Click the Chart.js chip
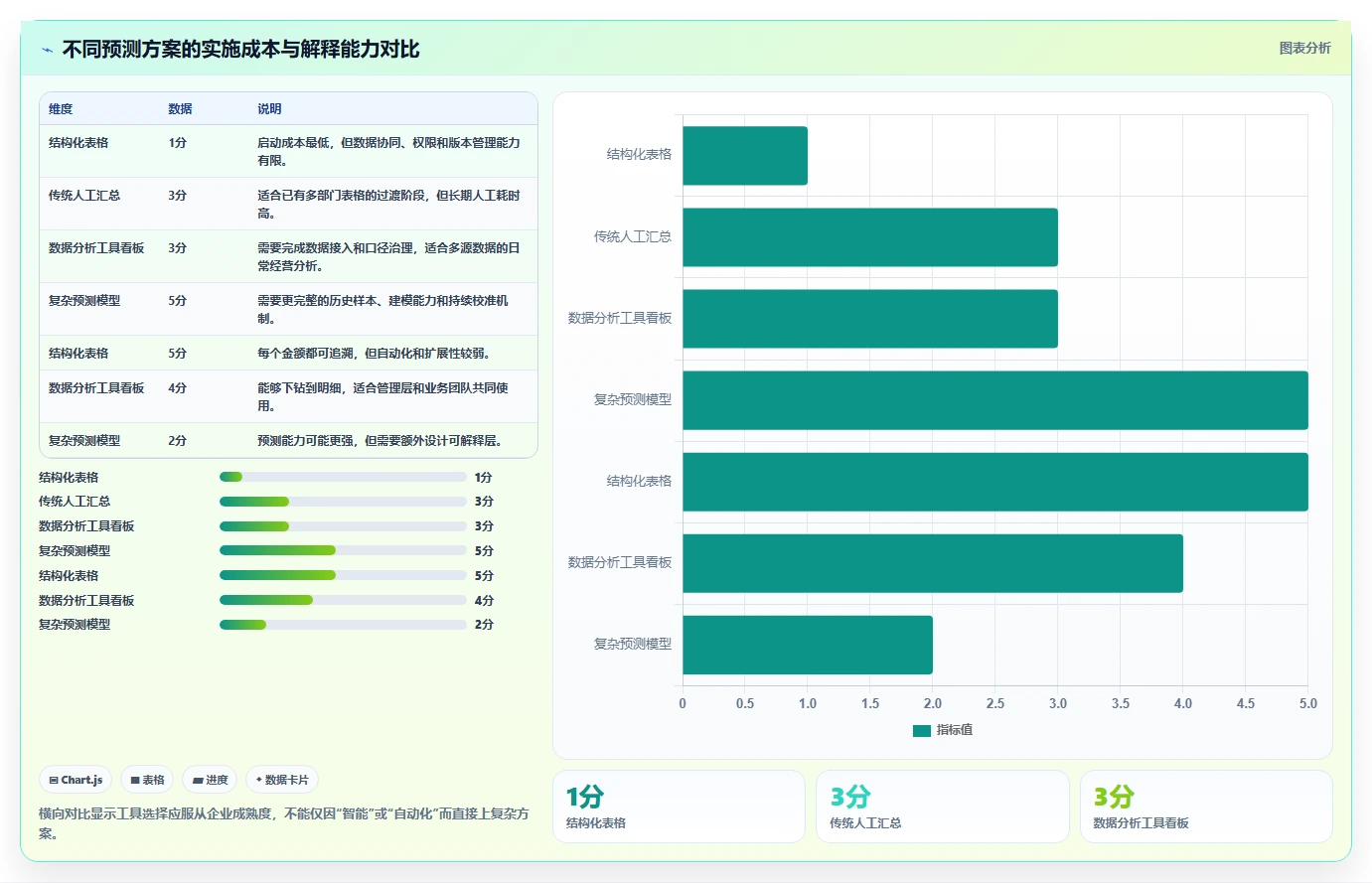1372x883 pixels. click(76, 780)
